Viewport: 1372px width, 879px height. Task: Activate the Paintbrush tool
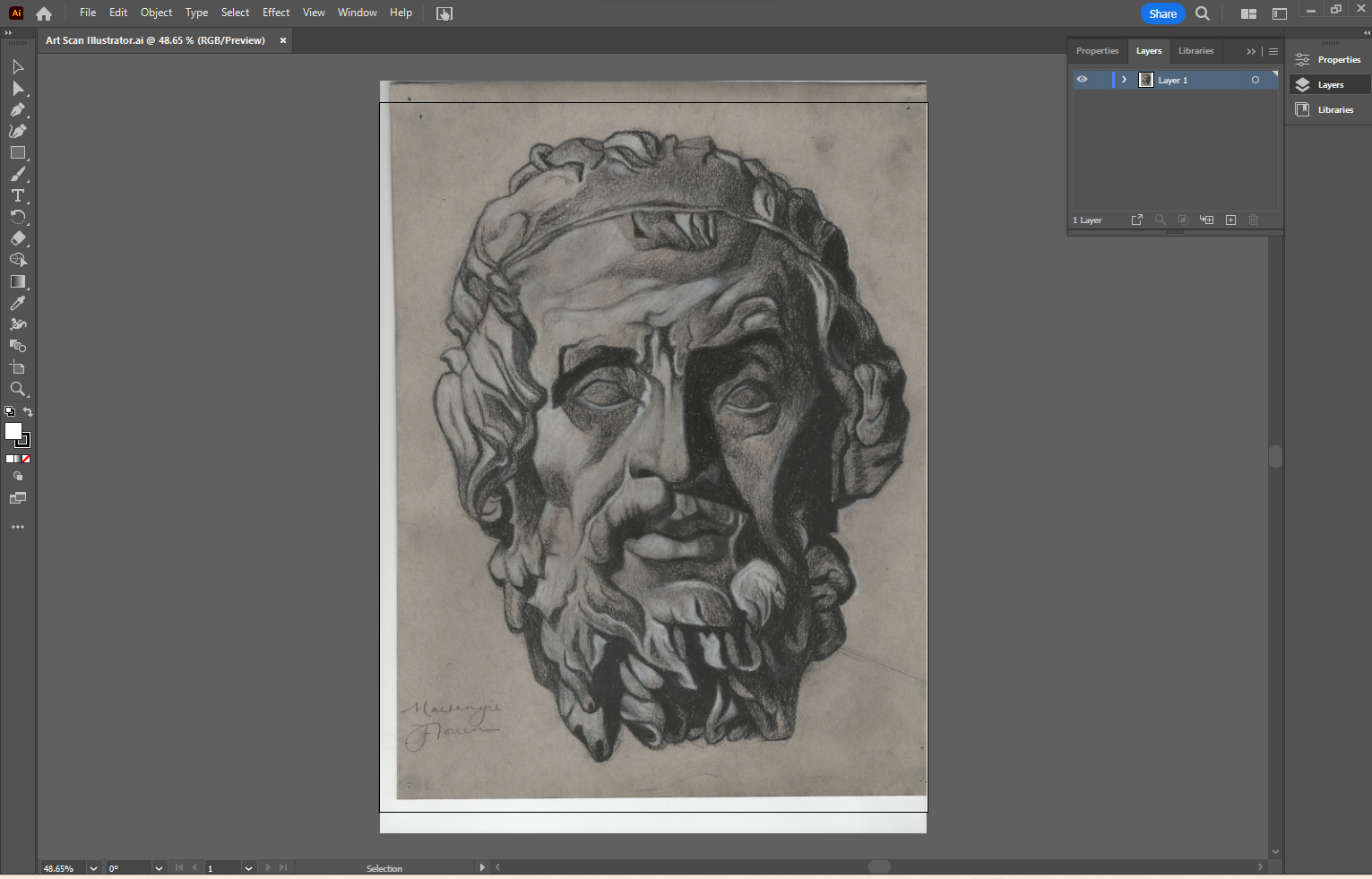coord(18,175)
